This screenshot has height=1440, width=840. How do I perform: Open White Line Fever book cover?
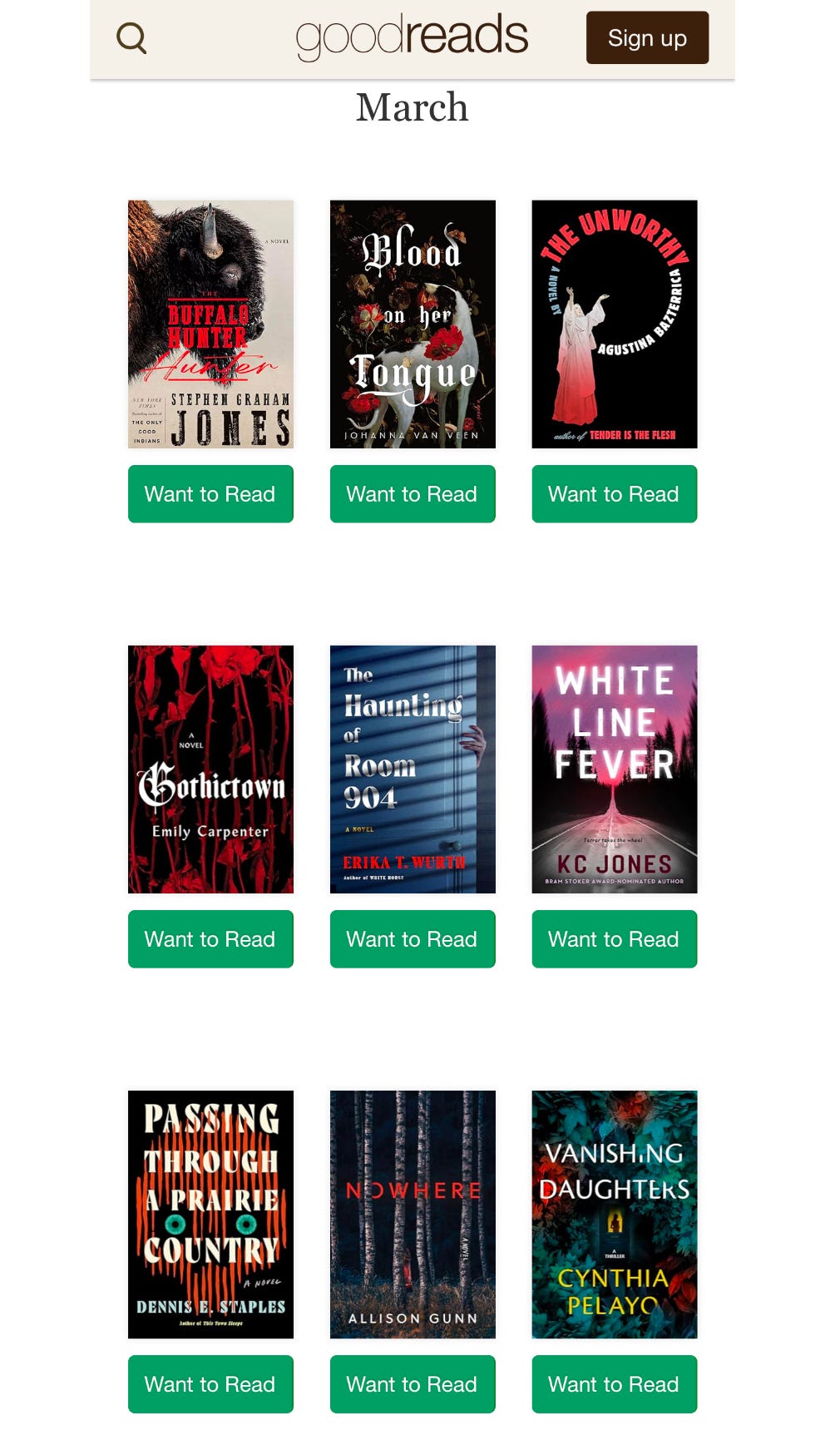[615, 769]
